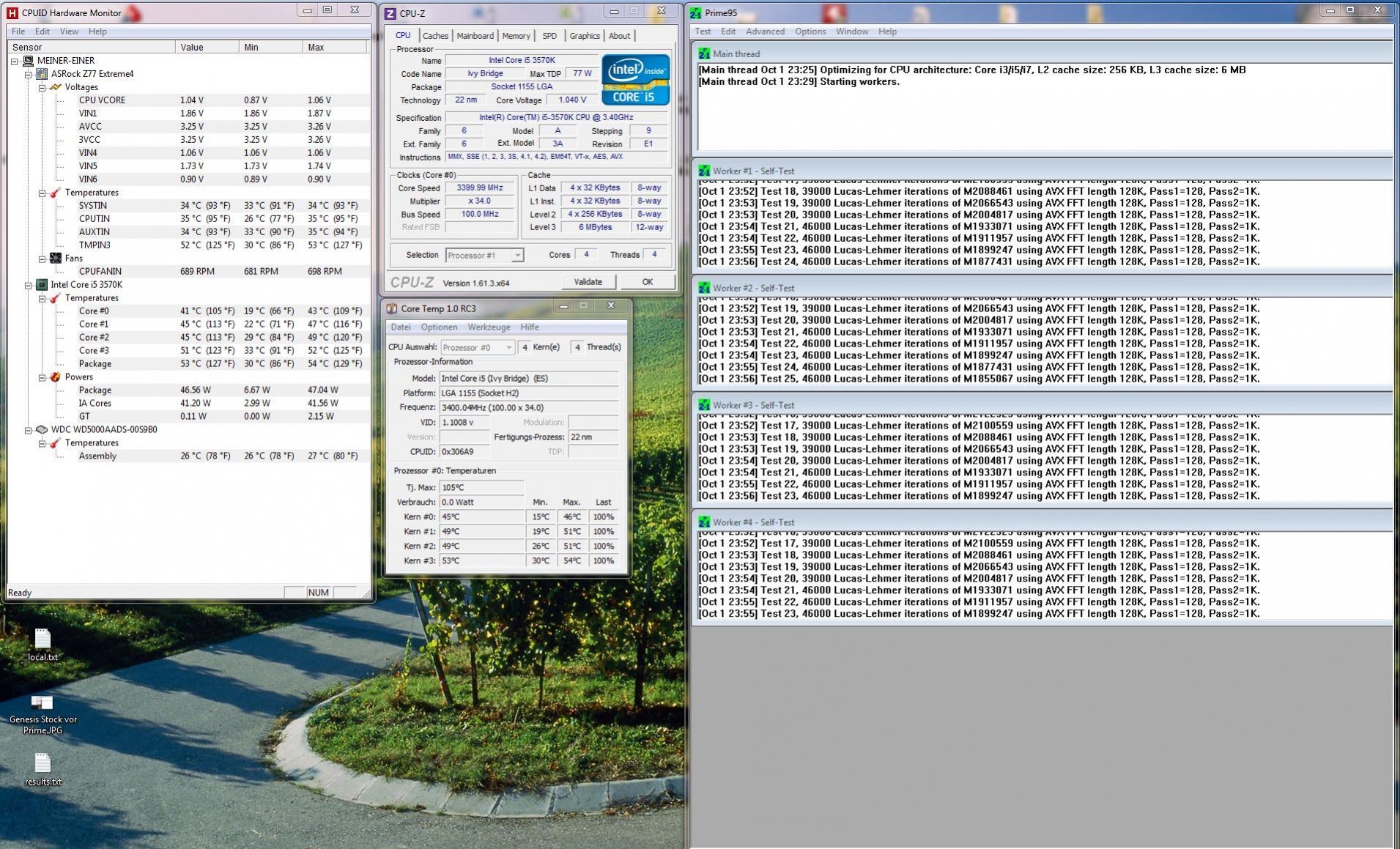Screen dimensions: 1400x849
Task: Click the Core Temp title bar icon
Action: click(392, 308)
